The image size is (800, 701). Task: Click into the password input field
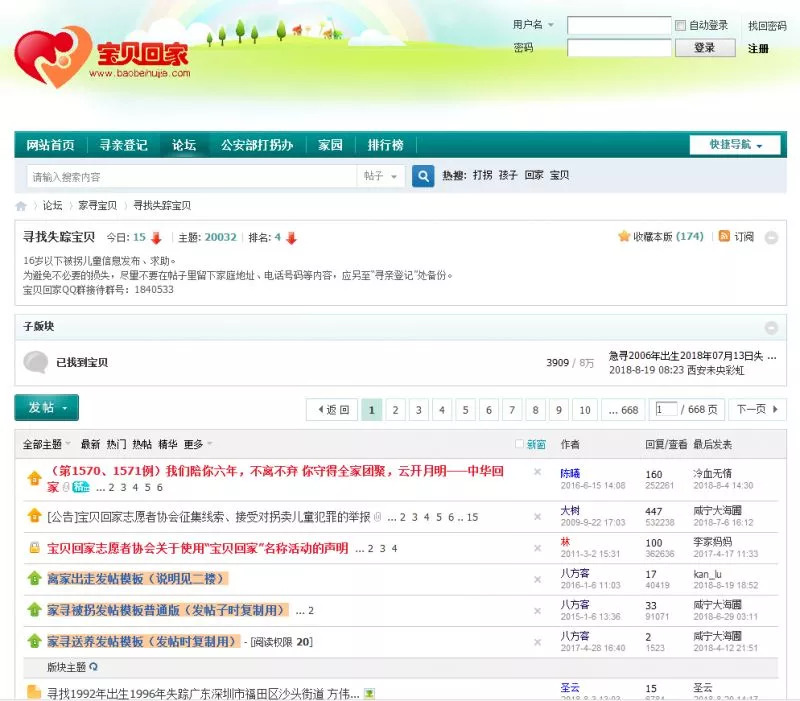[619, 48]
